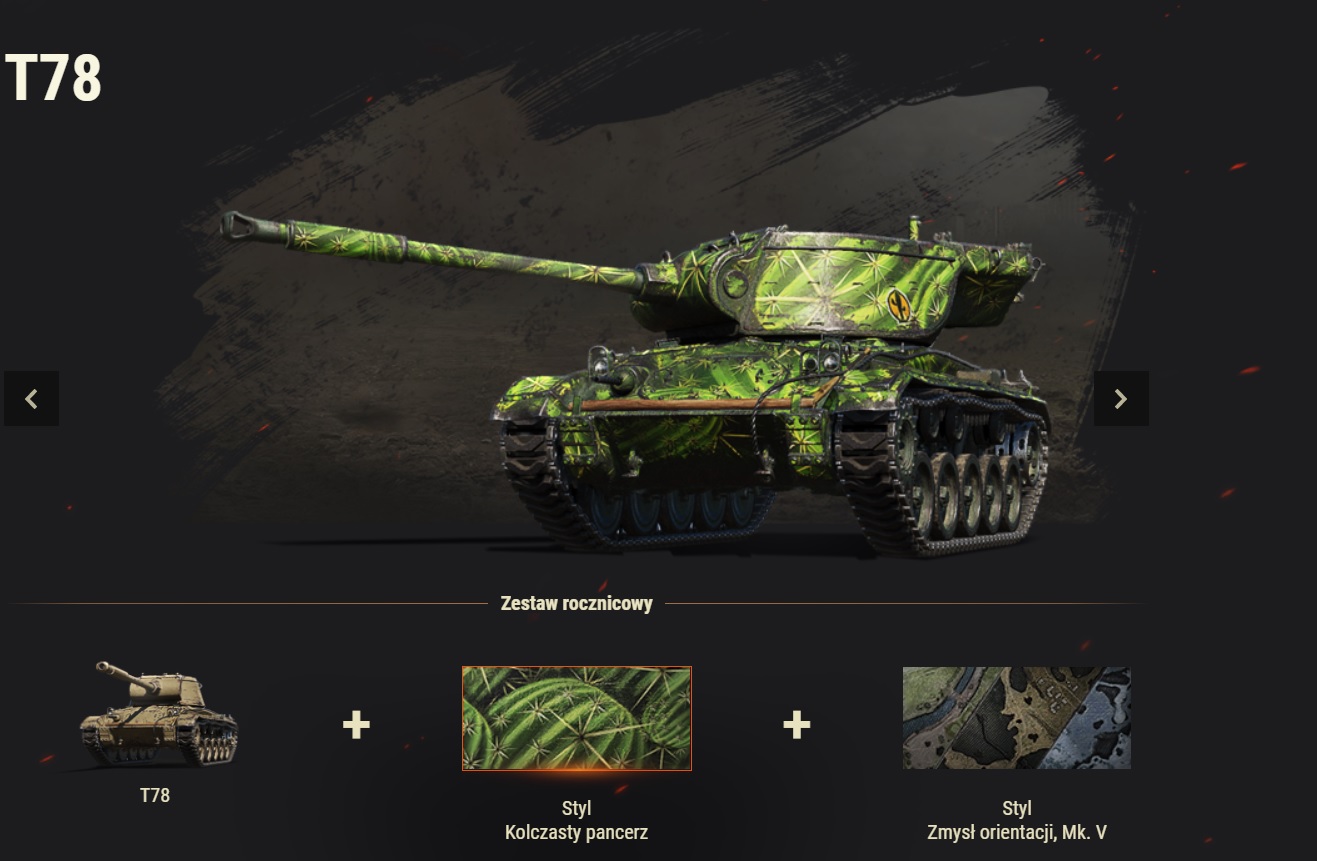The height and width of the screenshot is (861, 1317).
Task: Click the large T78 page heading
Action: [x=54, y=79]
